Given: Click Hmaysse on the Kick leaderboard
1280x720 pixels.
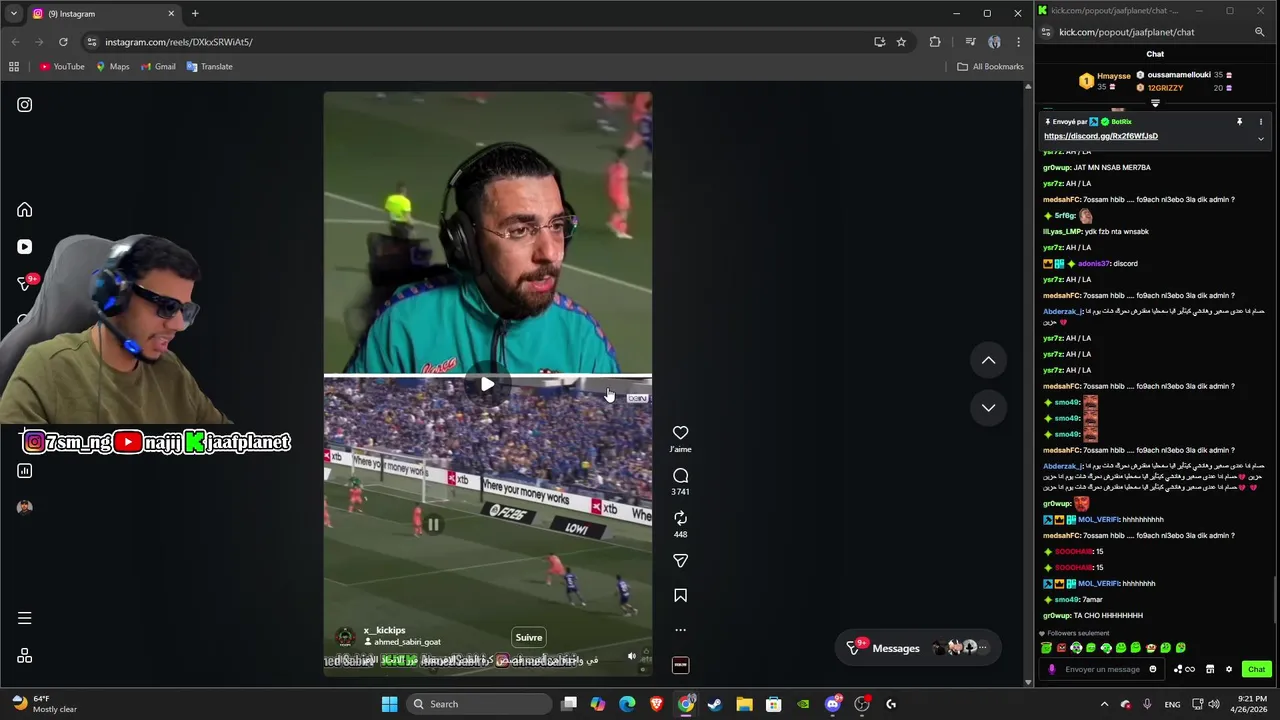Looking at the screenshot, I should coord(1113,76).
